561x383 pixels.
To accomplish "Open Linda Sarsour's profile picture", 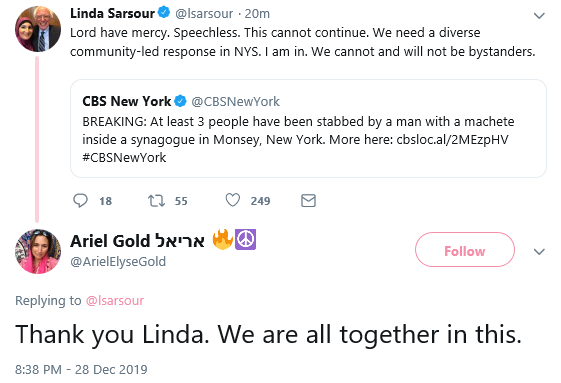I will (x=38, y=29).
